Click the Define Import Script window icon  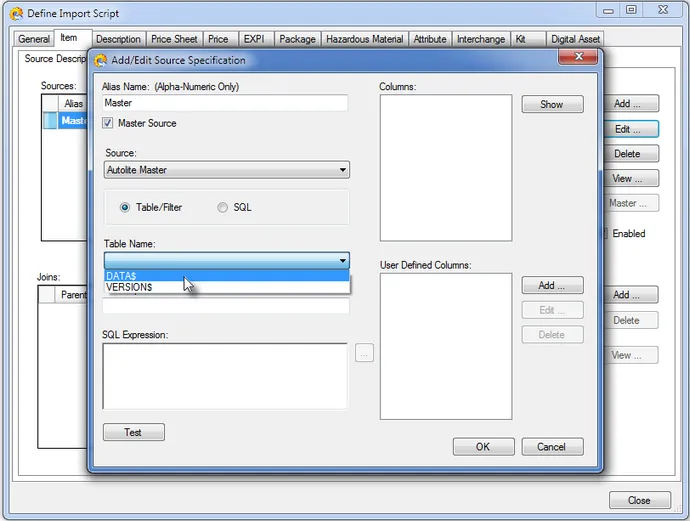pyautogui.click(x=16, y=13)
